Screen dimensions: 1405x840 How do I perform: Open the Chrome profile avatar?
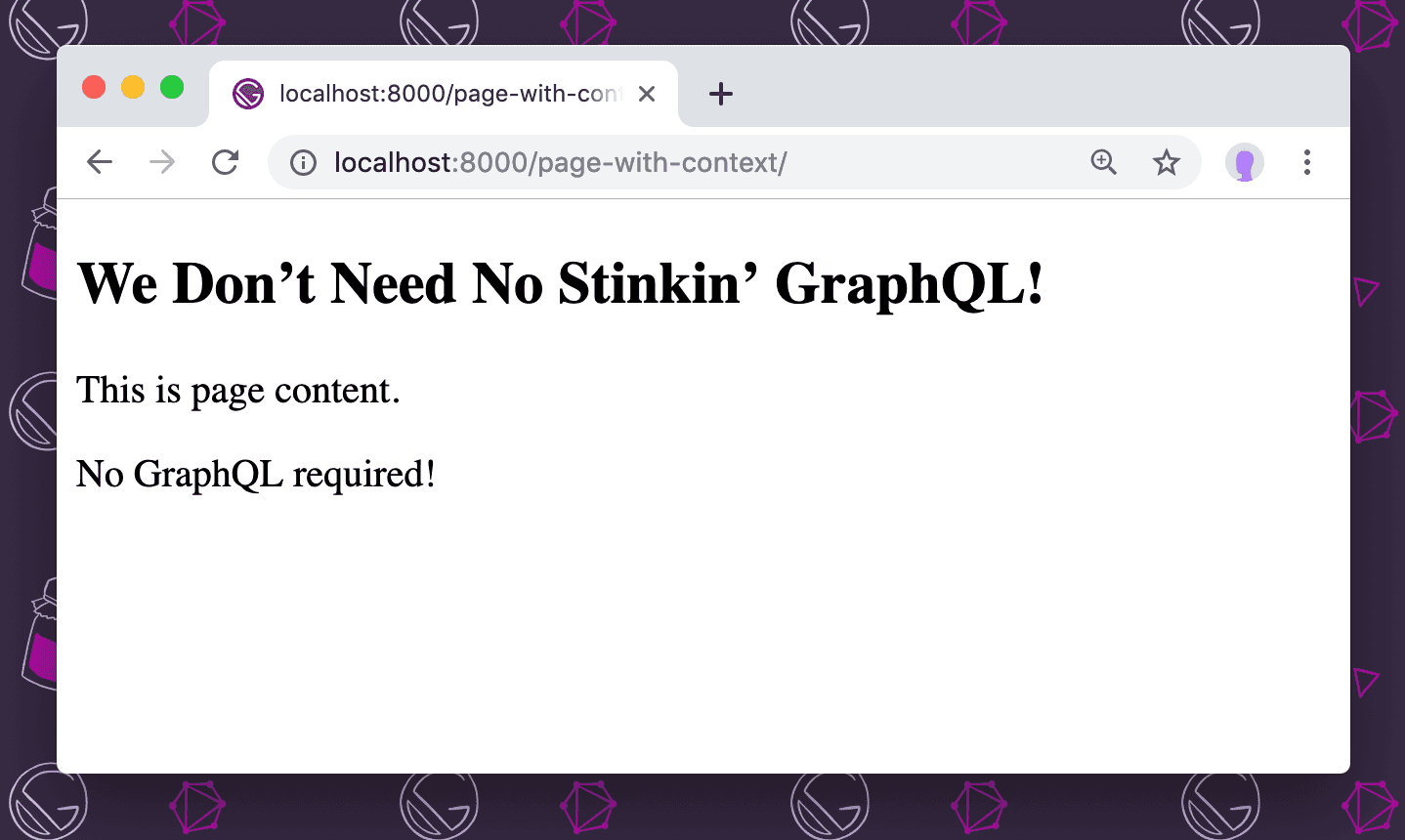pos(1244,162)
